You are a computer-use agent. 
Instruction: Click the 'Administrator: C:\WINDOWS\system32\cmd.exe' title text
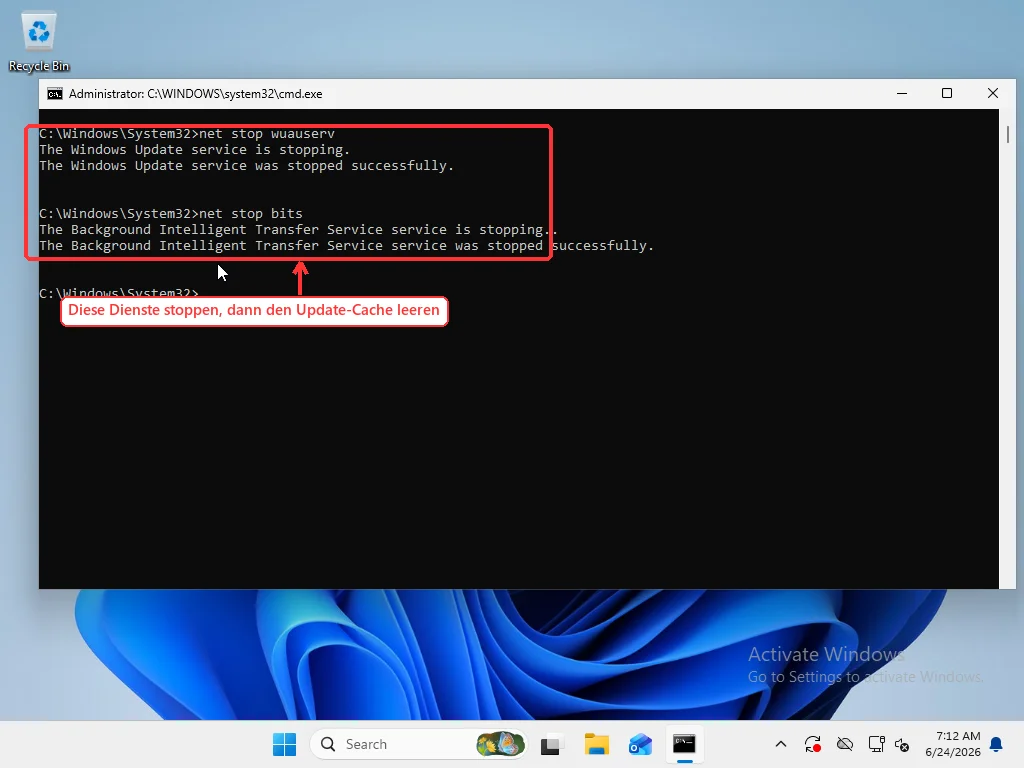click(195, 94)
